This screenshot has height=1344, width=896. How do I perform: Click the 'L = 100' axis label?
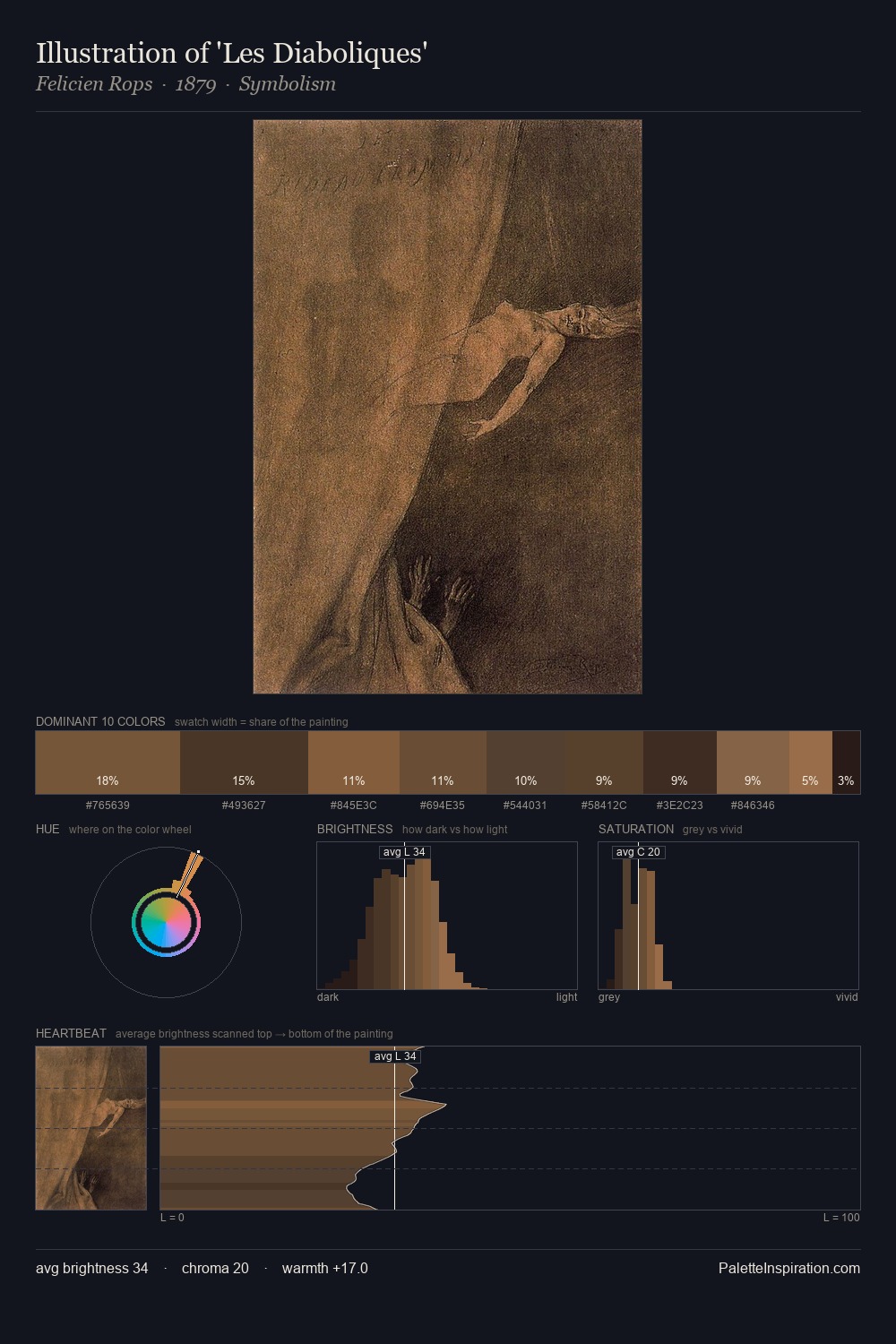841,1218
